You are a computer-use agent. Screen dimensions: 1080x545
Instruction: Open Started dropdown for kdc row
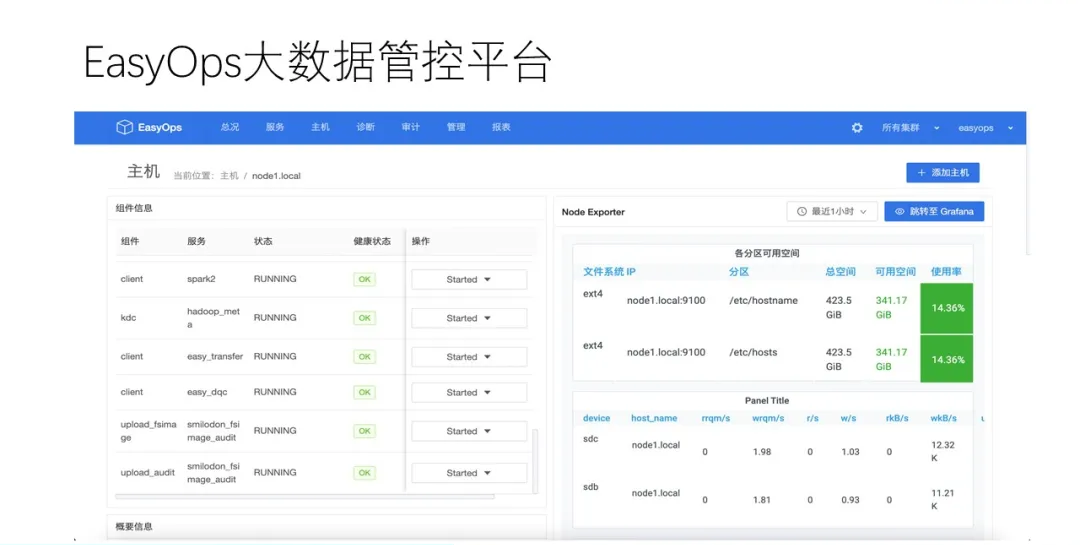(x=469, y=318)
